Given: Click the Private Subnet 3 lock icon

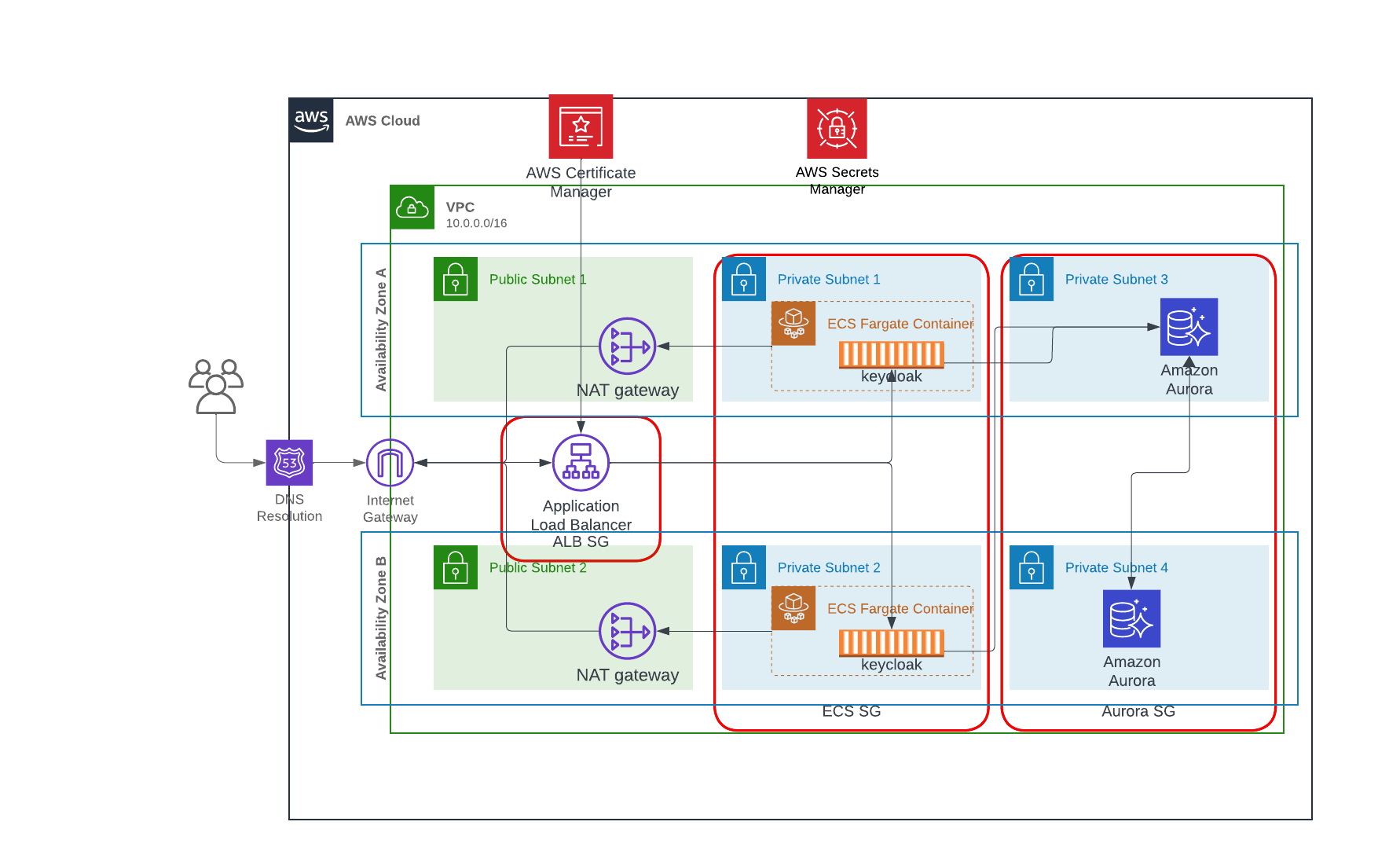Looking at the screenshot, I should pos(1032,279).
